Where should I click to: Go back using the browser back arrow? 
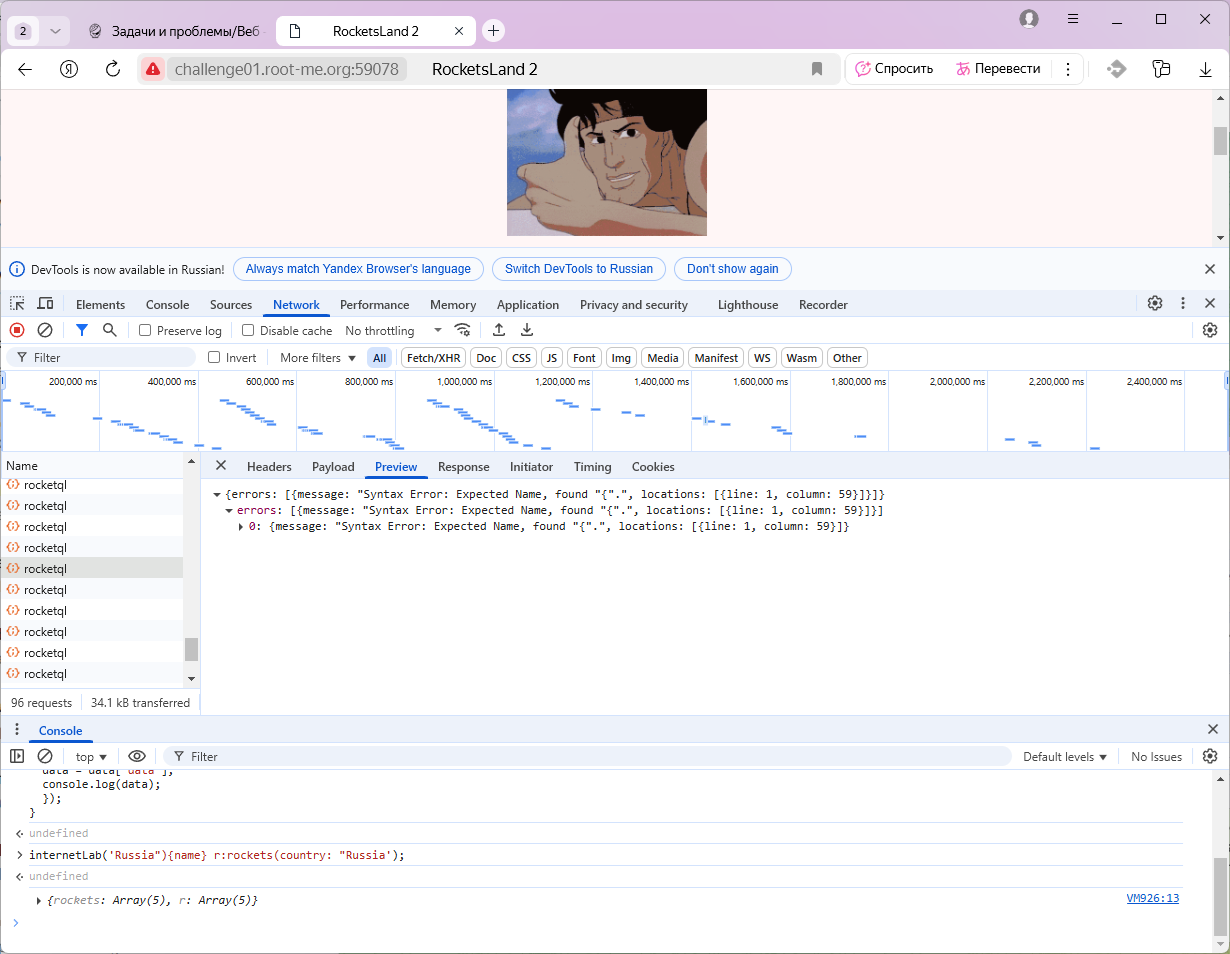click(x=25, y=69)
